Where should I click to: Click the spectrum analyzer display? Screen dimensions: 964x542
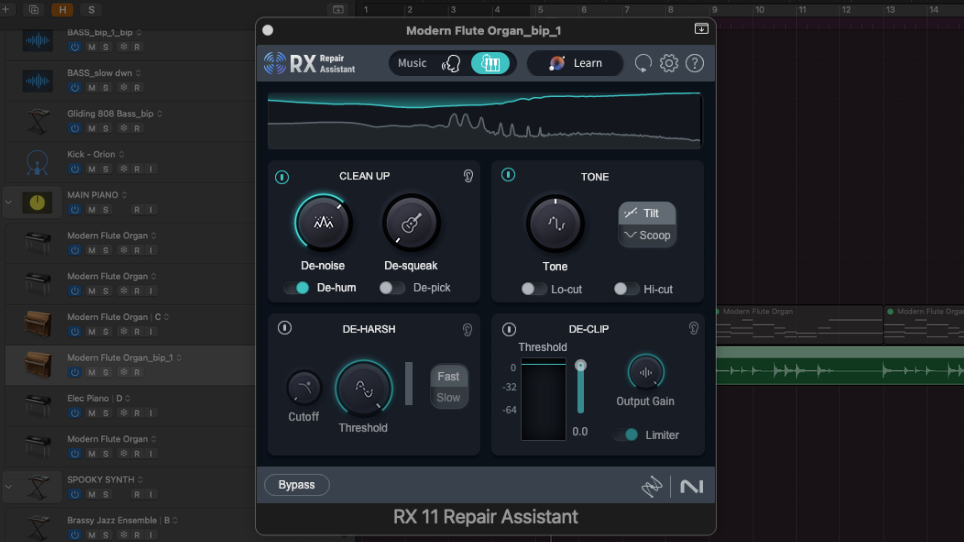(x=484, y=120)
